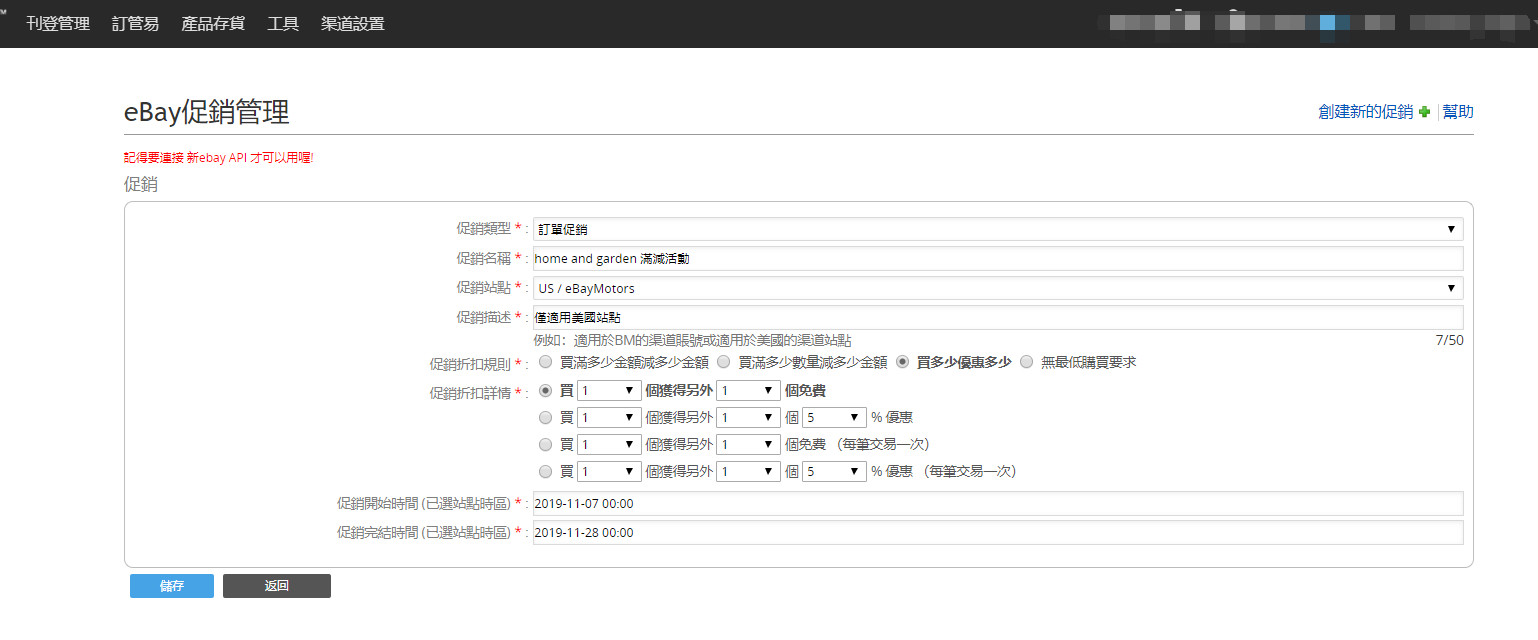The width and height of the screenshot is (1538, 640).
Task: Go back using the 返回 button
Action: click(277, 586)
